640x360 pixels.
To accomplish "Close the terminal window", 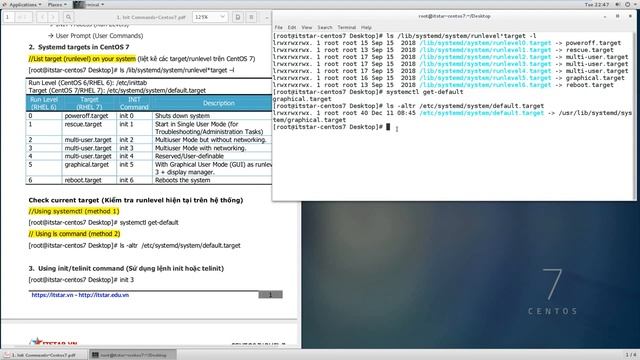I will pyautogui.click(x=630, y=16).
